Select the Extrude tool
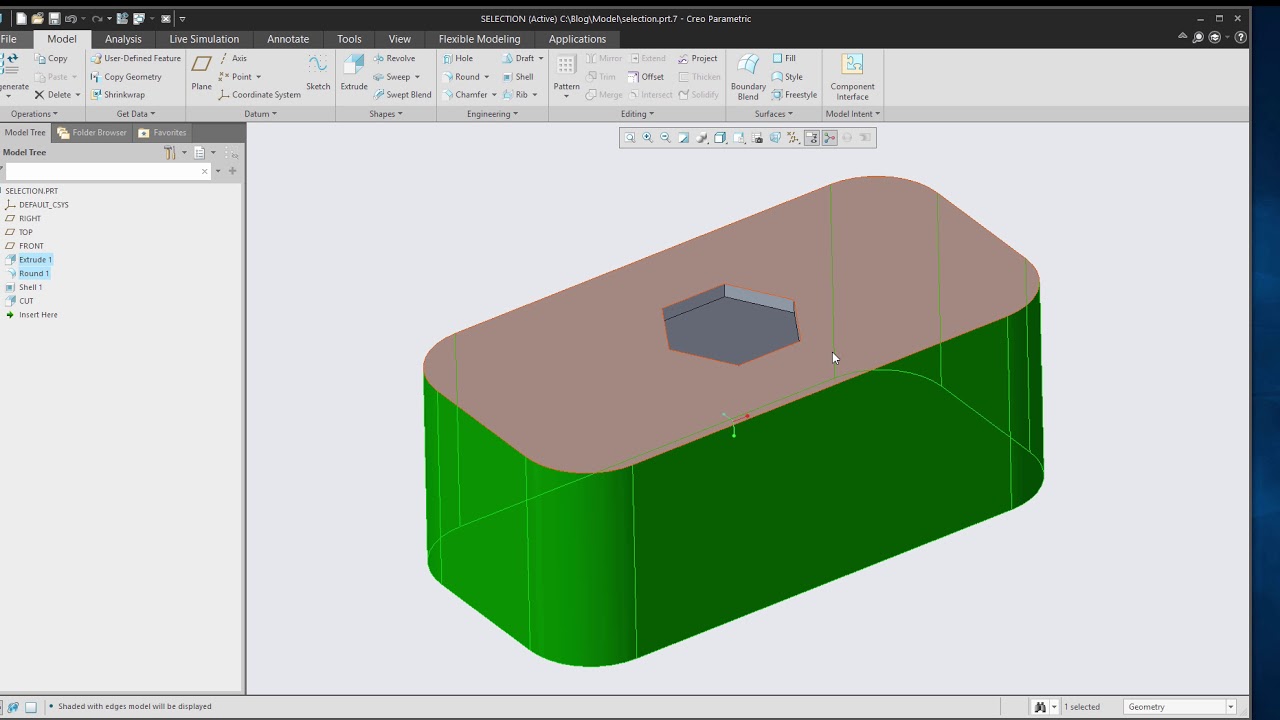The width and height of the screenshot is (1280, 720). 354,74
